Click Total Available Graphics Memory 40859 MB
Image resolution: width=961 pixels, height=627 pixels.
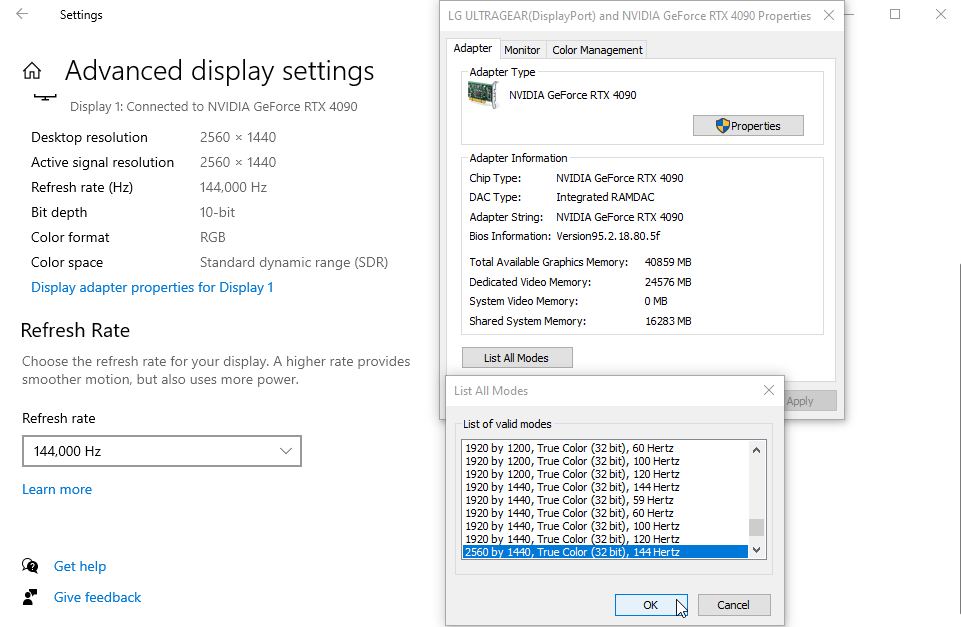(x=668, y=262)
